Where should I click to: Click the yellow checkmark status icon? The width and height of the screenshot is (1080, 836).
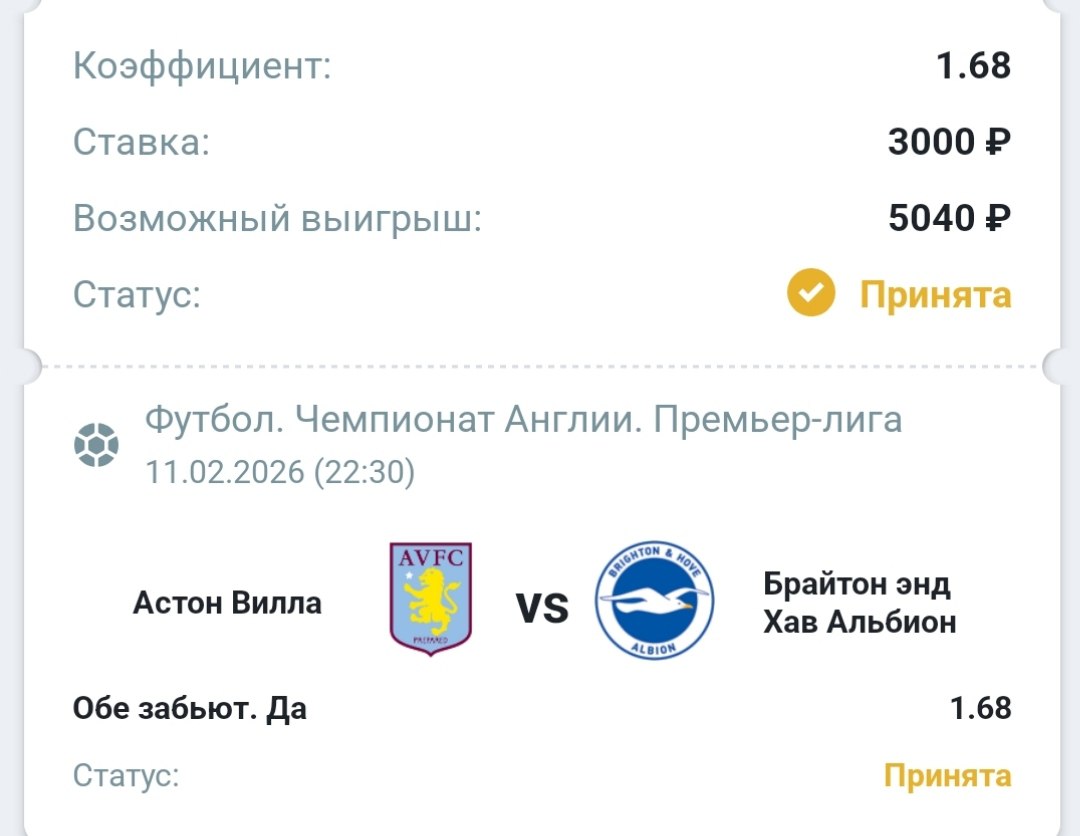pyautogui.click(x=810, y=295)
